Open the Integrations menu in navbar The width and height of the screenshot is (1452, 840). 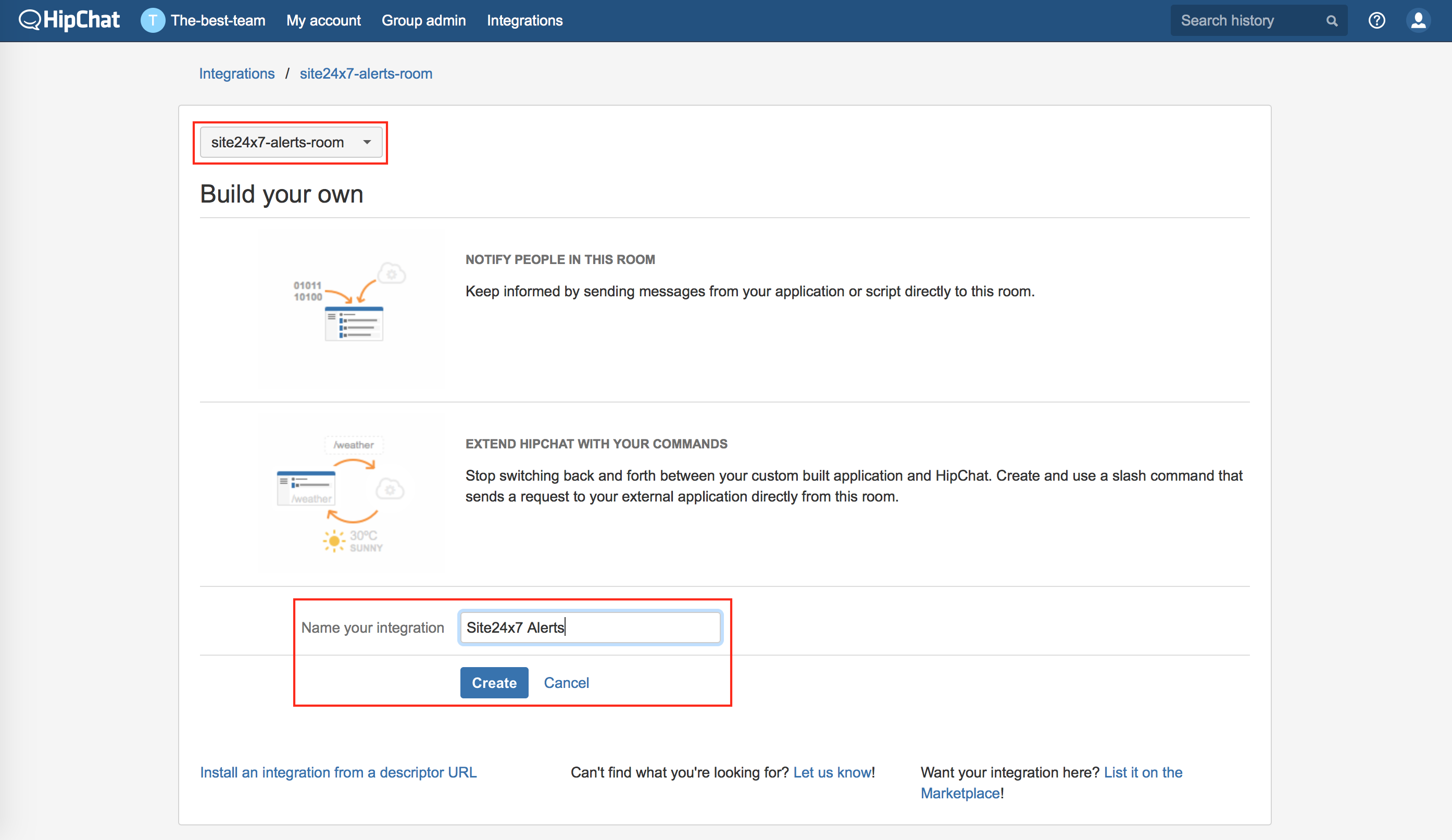click(524, 21)
